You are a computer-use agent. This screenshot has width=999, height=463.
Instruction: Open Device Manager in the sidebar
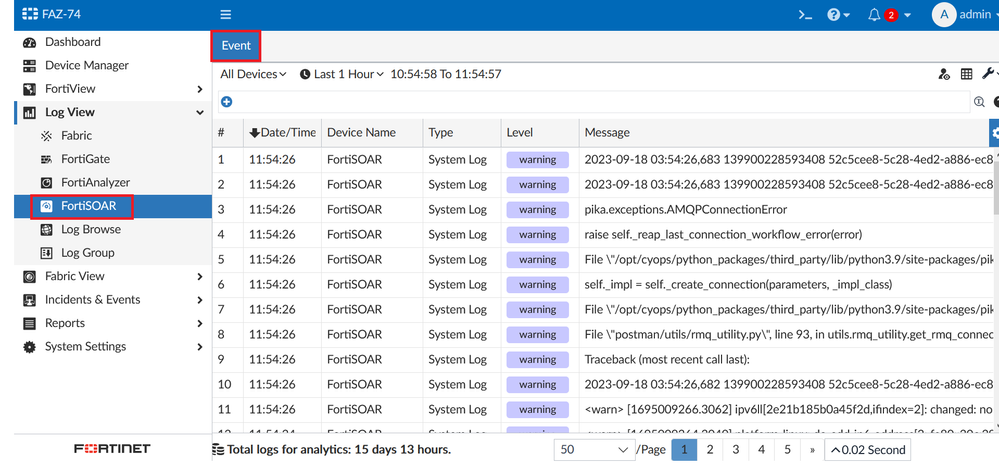[x=87, y=66]
